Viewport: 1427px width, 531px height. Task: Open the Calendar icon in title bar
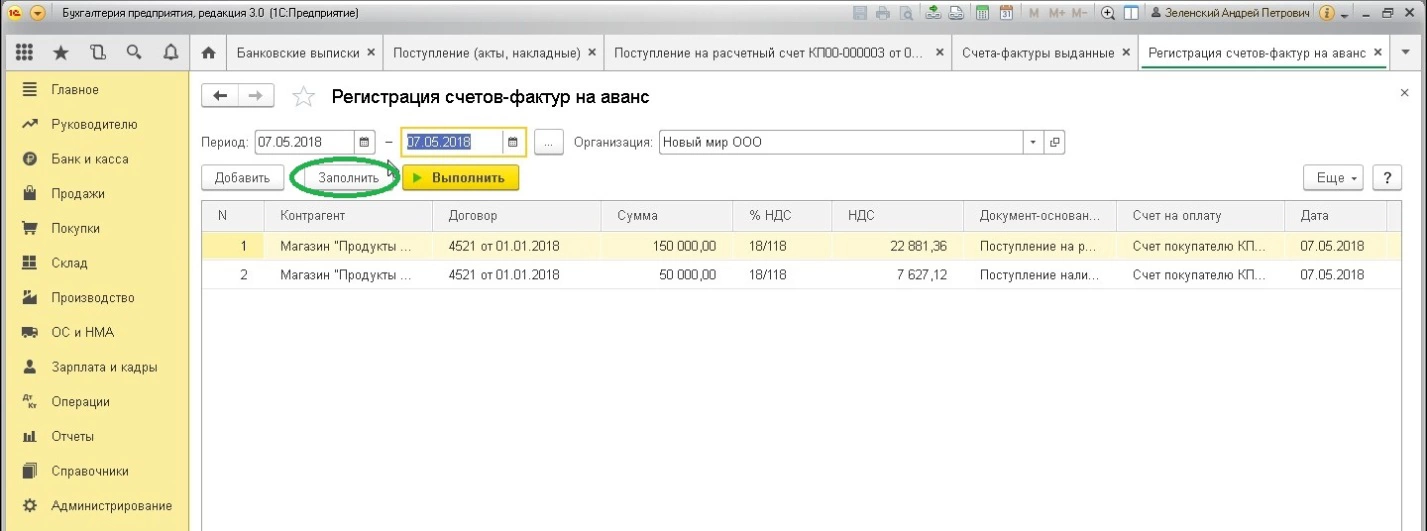click(1006, 14)
